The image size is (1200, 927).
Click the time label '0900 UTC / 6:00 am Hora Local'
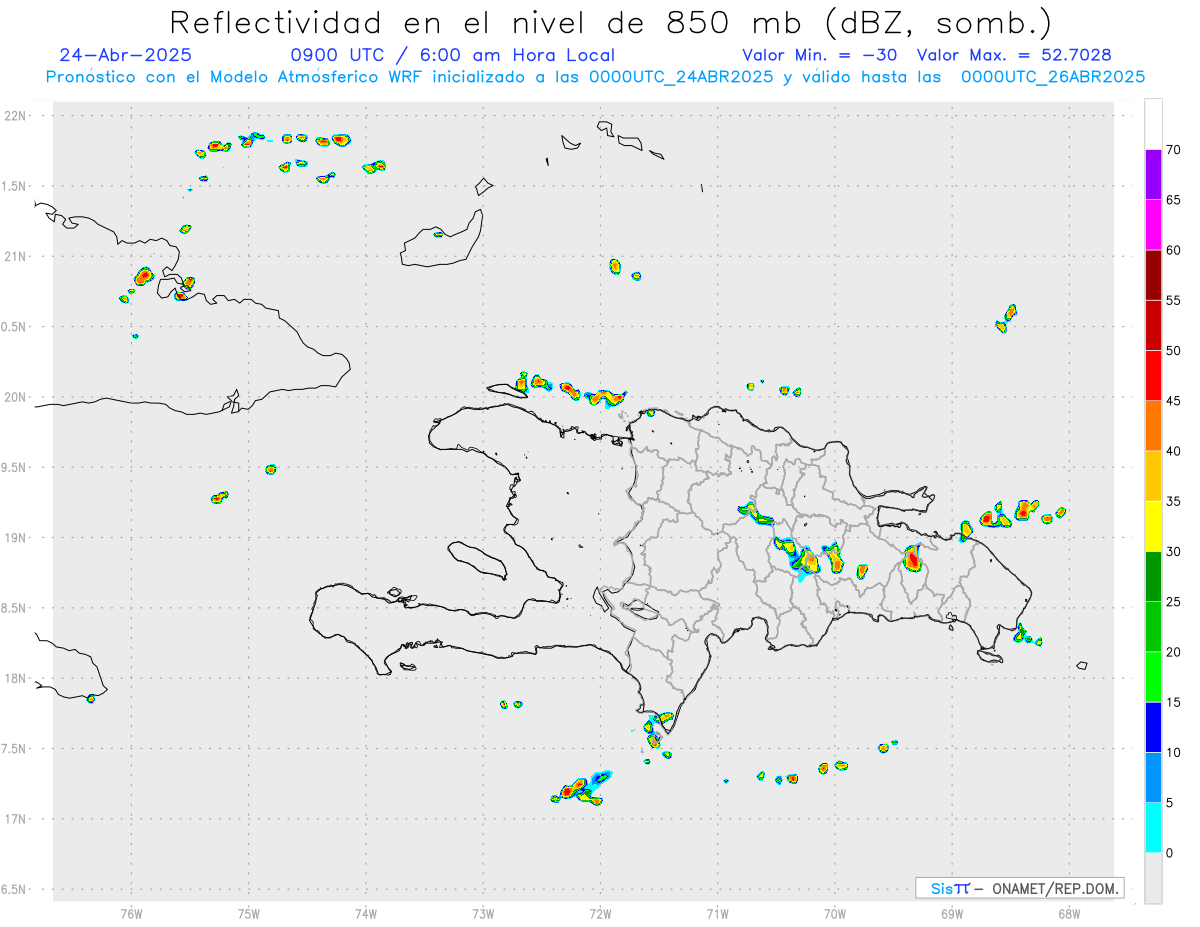[452, 55]
